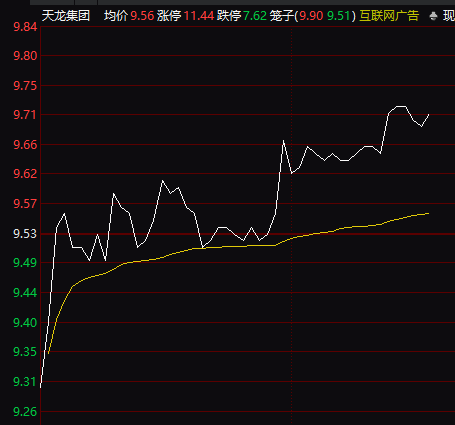Click the 9.80 price axis label
The height and width of the screenshot is (425, 455).
[25, 56]
